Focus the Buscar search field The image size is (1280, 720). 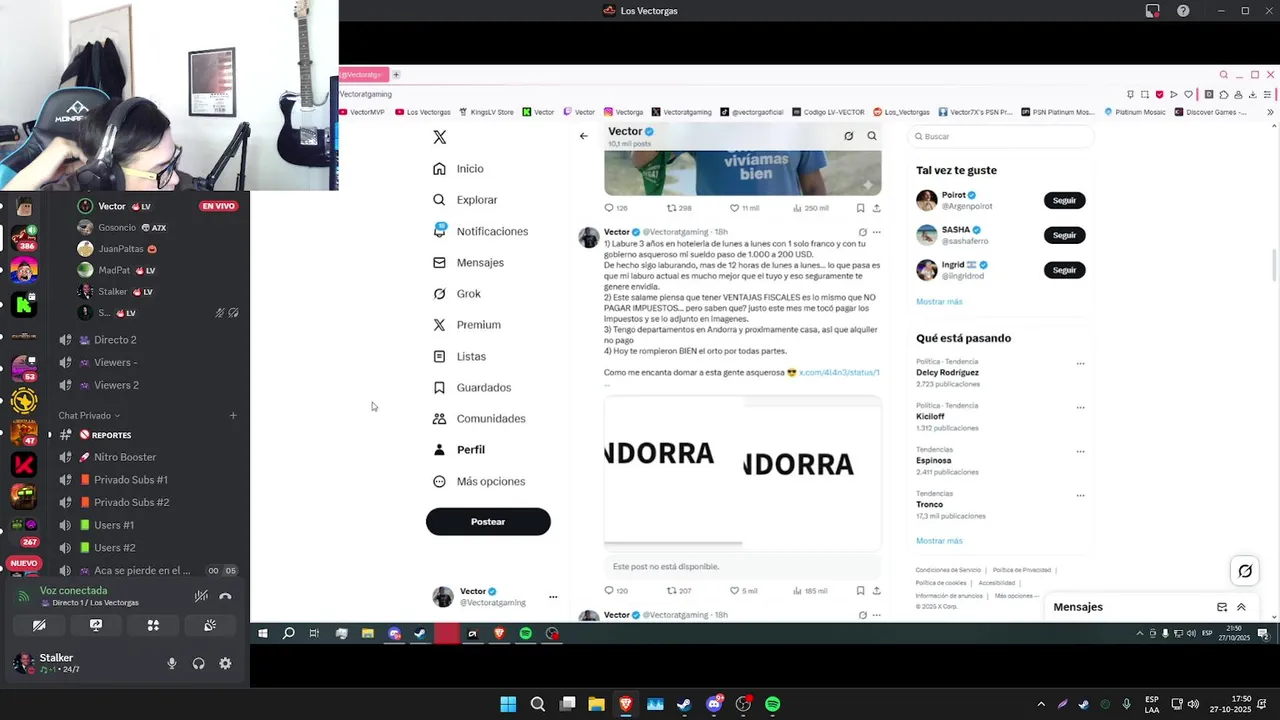1000,136
